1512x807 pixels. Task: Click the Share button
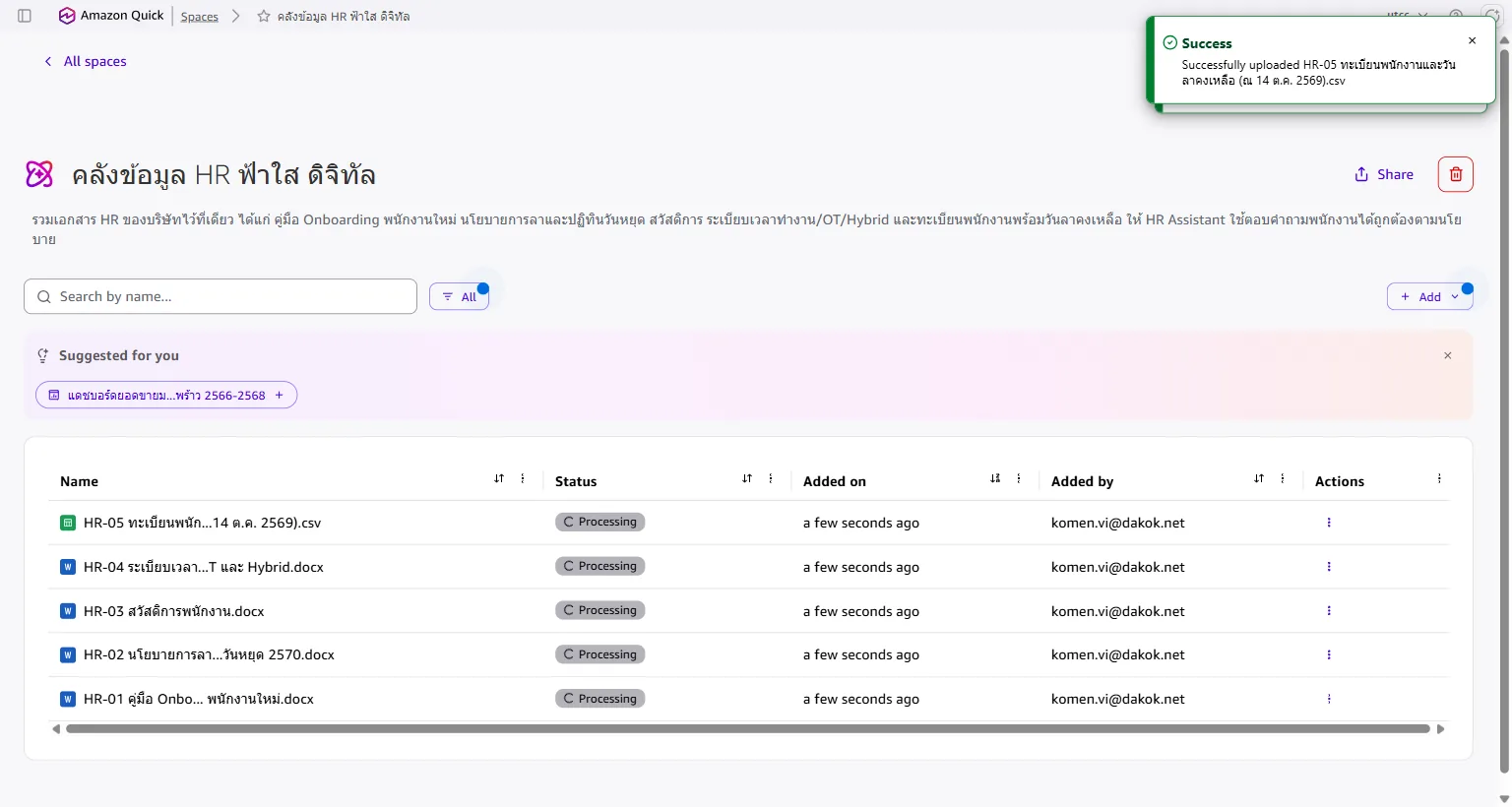(x=1384, y=174)
